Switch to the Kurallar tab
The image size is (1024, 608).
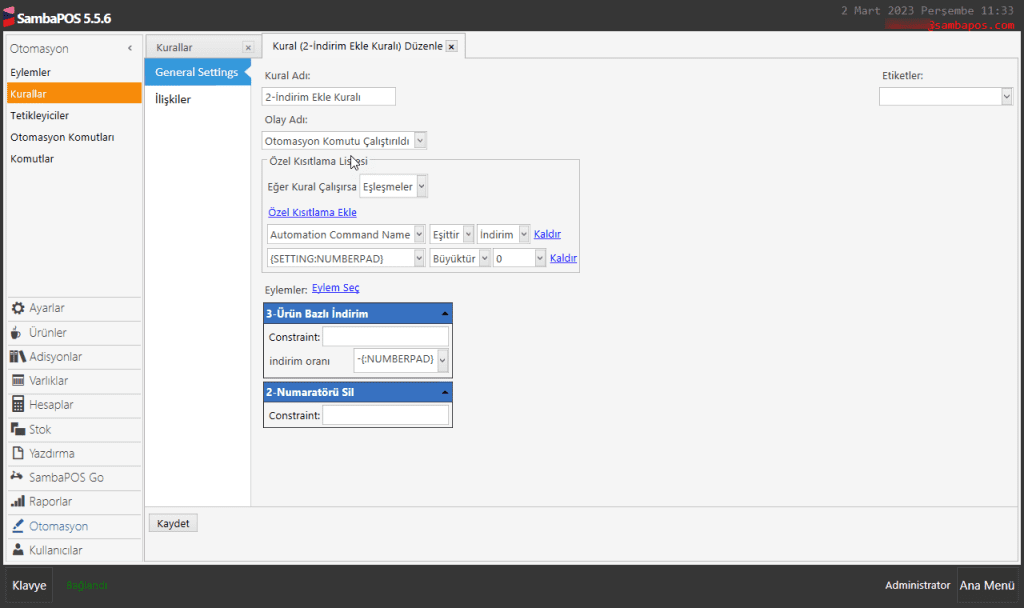[x=175, y=47]
